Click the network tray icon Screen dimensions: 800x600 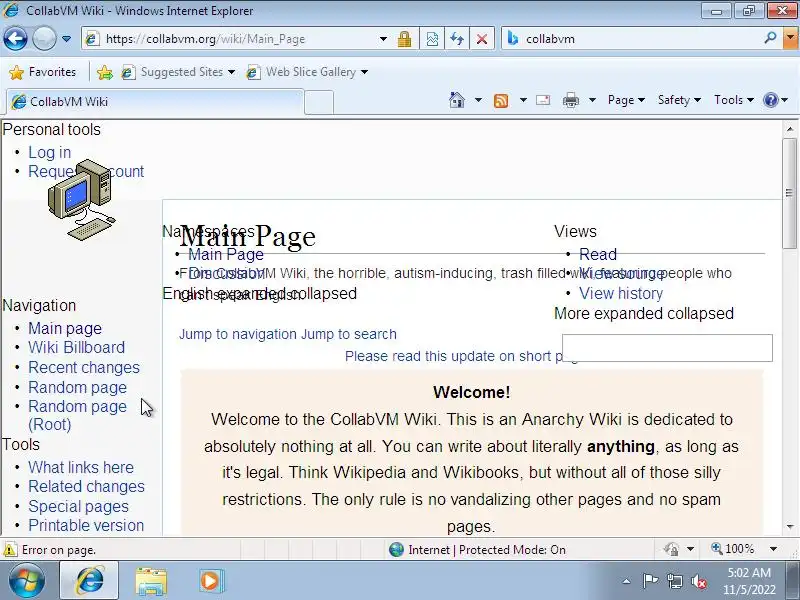point(675,581)
